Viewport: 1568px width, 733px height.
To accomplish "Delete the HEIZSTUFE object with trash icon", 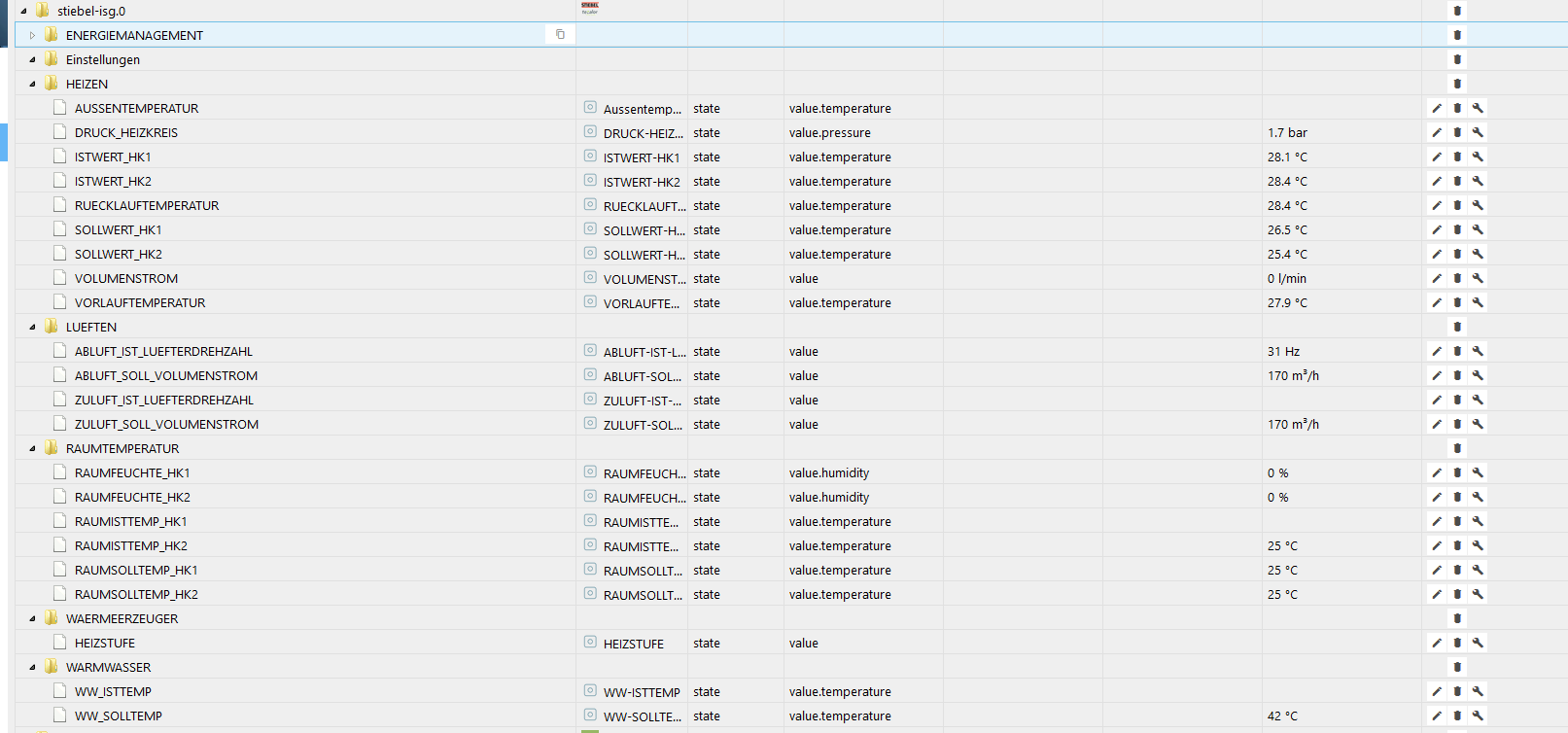I will point(1457,643).
